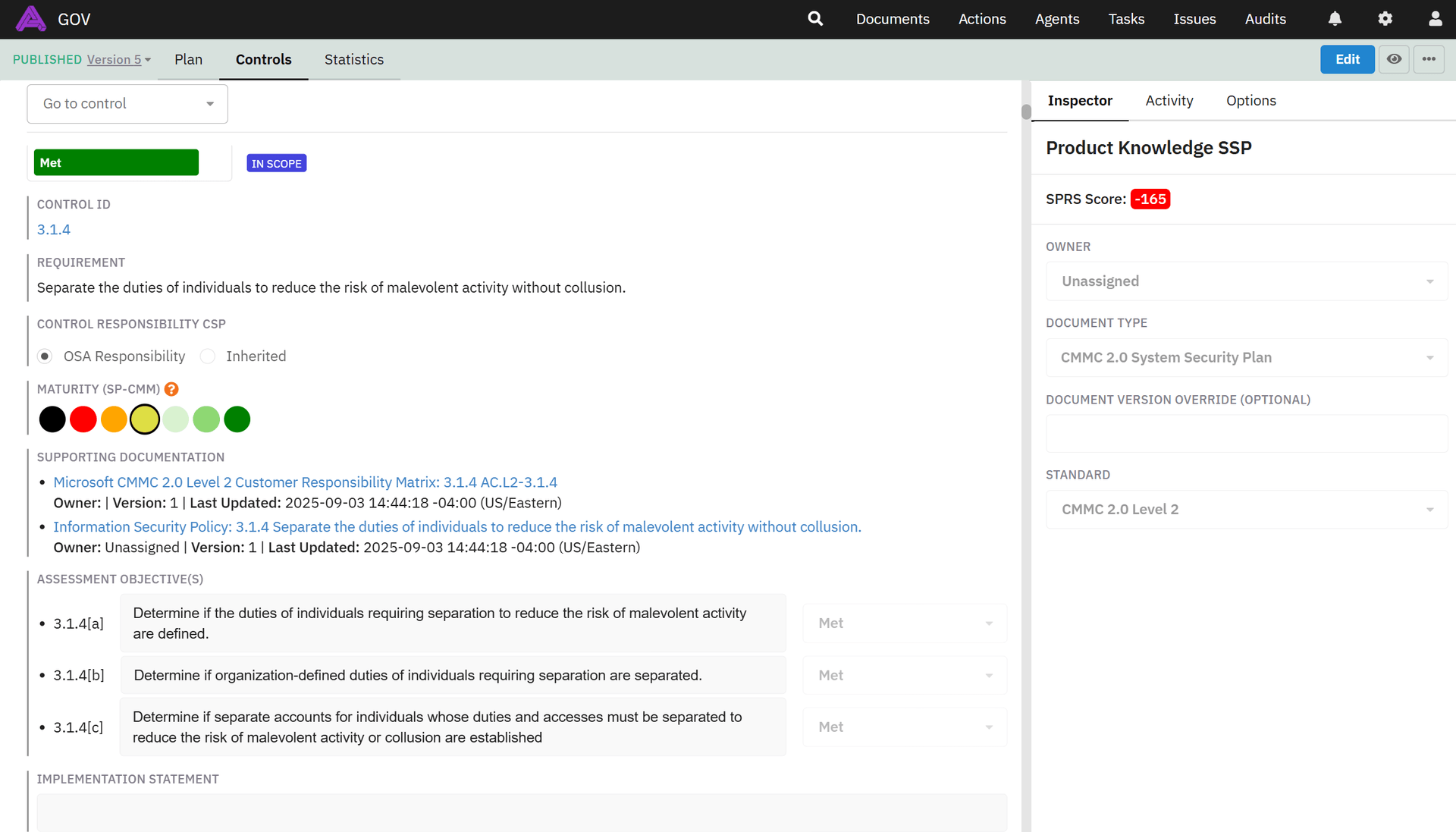The width and height of the screenshot is (1456, 832).
Task: Click the blue Edit button
Action: tap(1347, 59)
